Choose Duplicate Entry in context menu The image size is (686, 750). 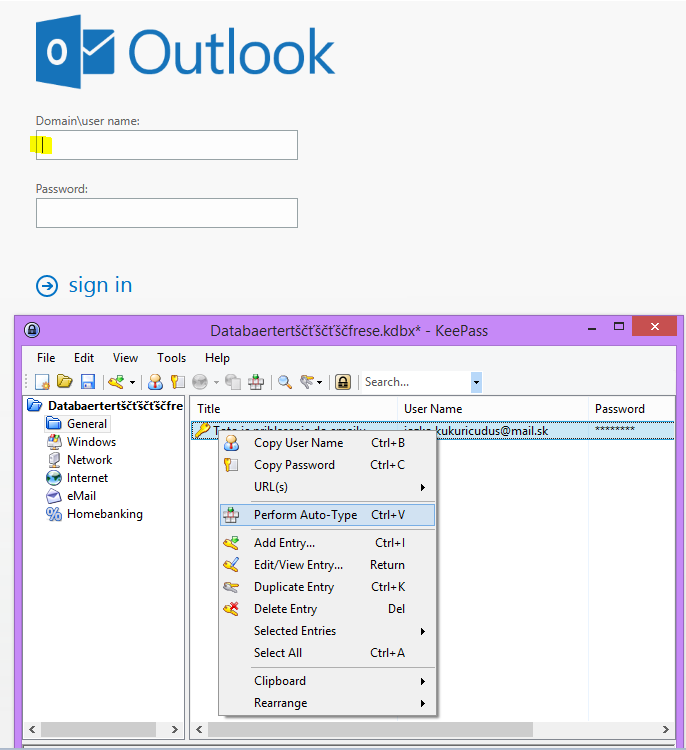(x=327, y=587)
